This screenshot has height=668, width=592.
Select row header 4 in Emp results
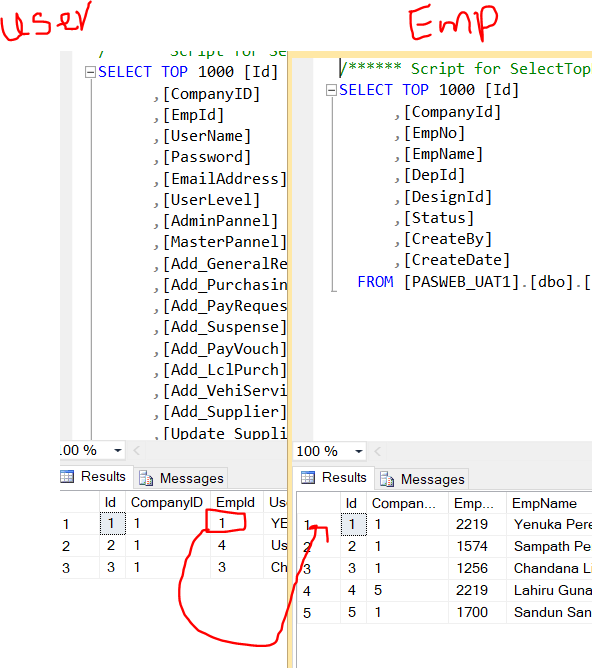click(319, 591)
